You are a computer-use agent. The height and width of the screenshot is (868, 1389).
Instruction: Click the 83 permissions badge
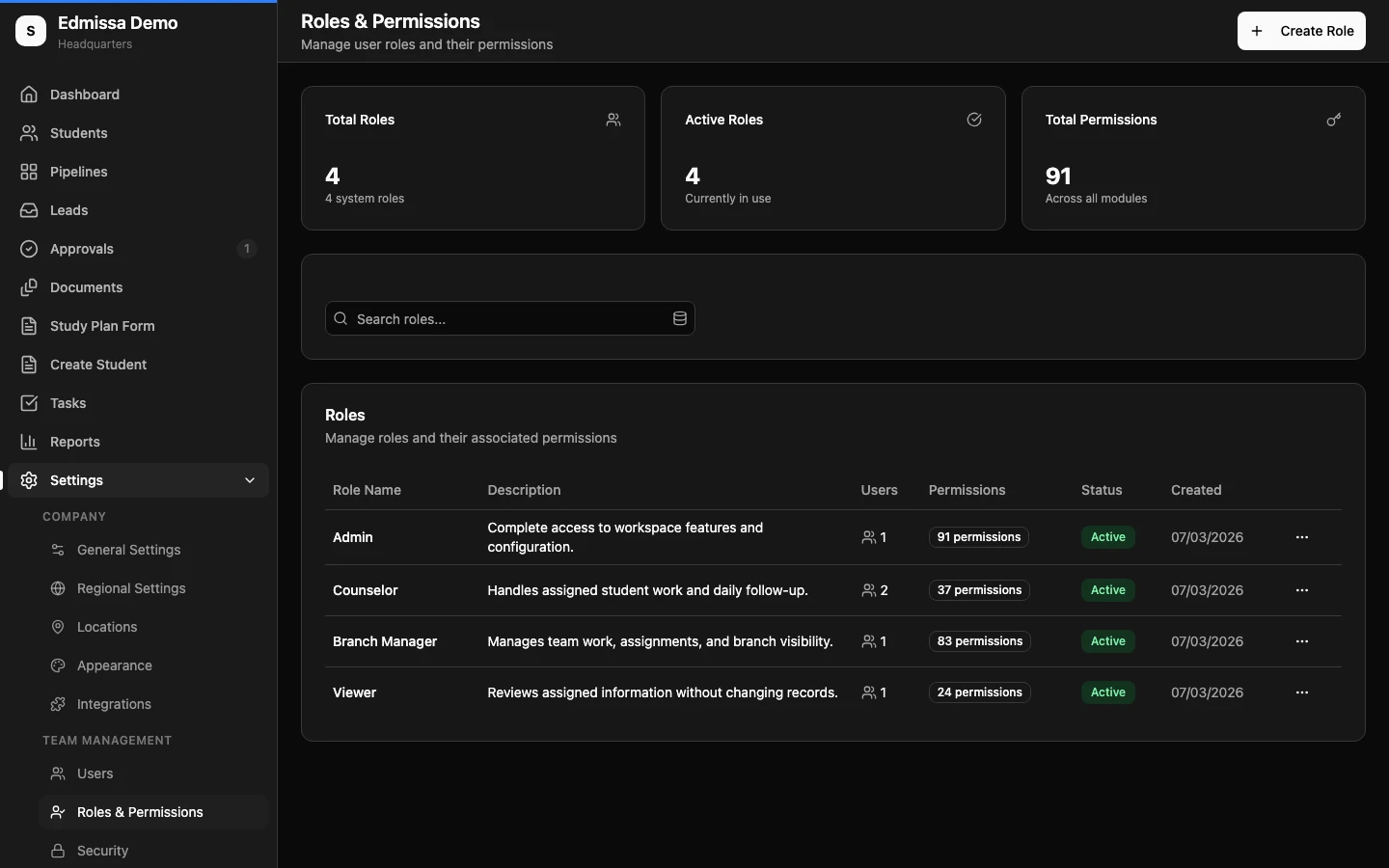[980, 641]
